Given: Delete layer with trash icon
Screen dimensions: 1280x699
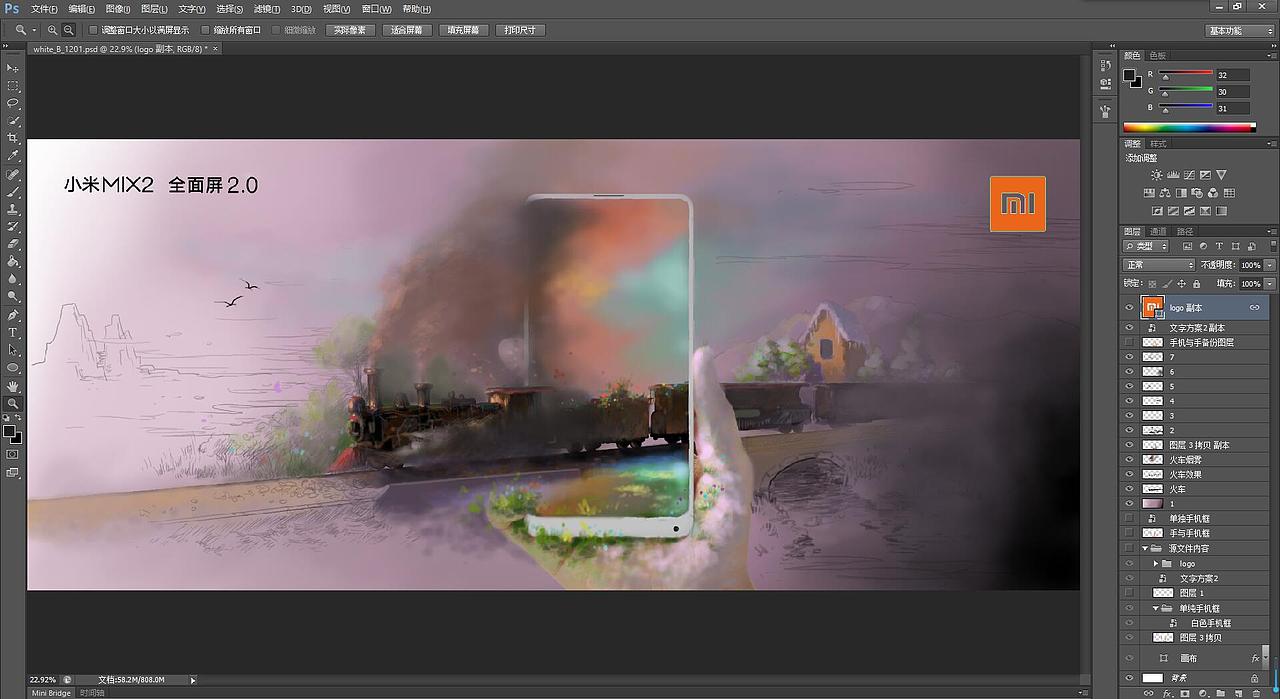Looking at the screenshot, I should (x=1256, y=692).
